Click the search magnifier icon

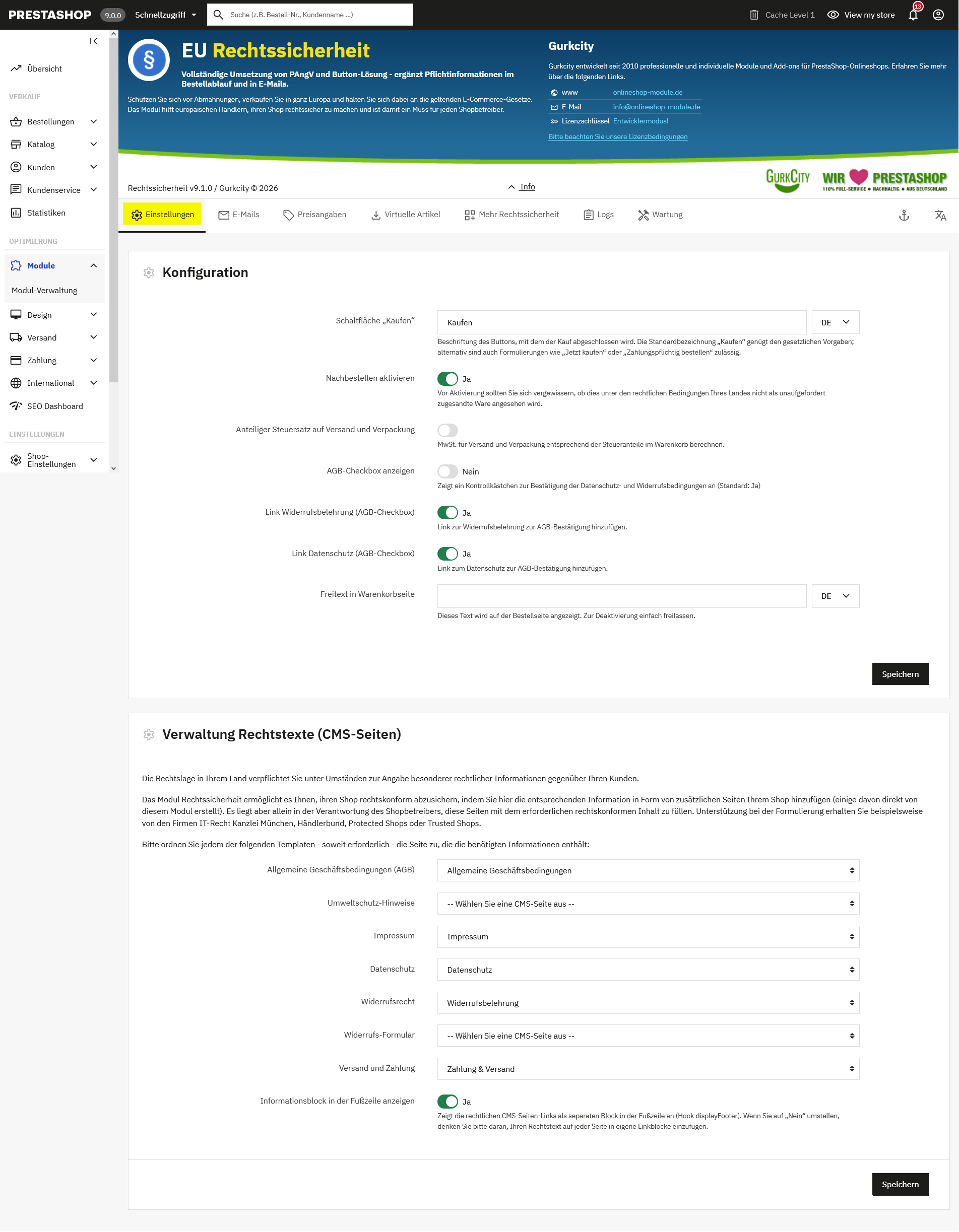[218, 15]
